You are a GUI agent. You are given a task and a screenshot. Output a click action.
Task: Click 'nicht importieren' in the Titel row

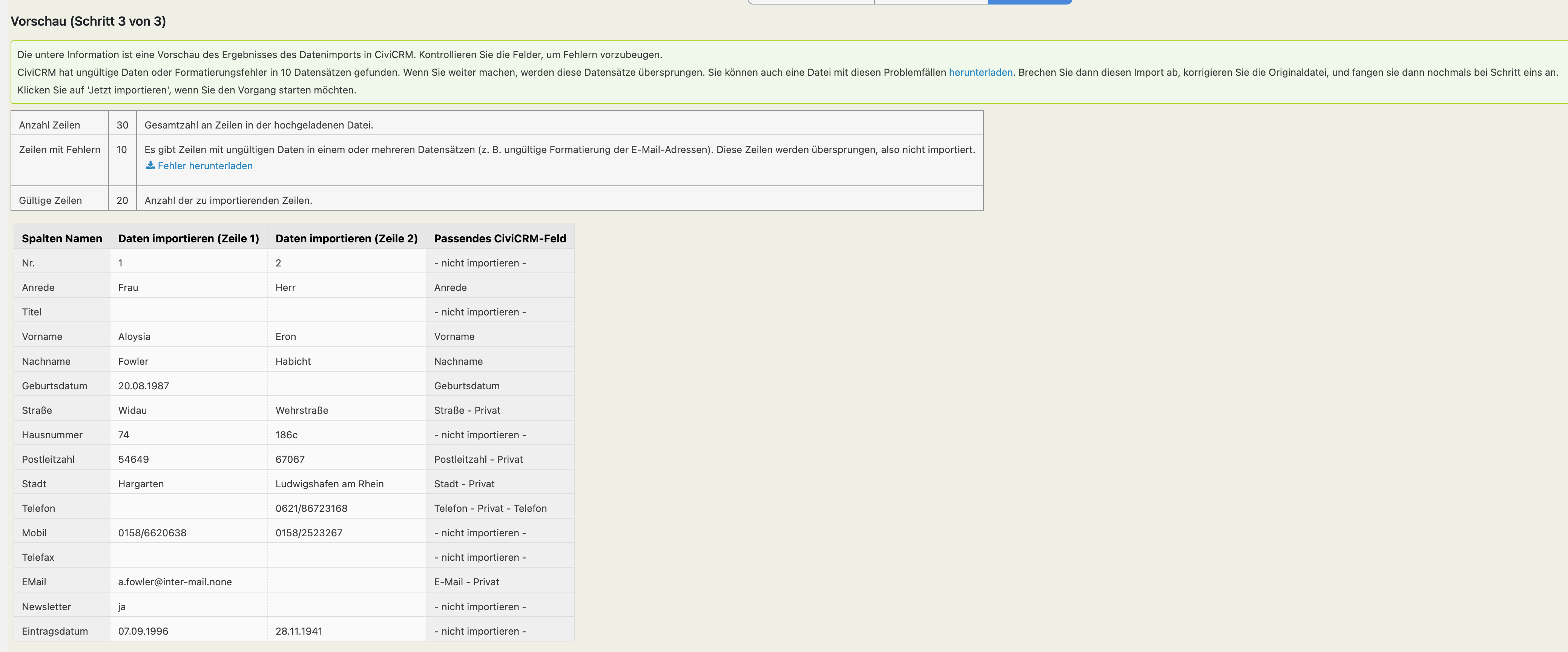pos(480,312)
